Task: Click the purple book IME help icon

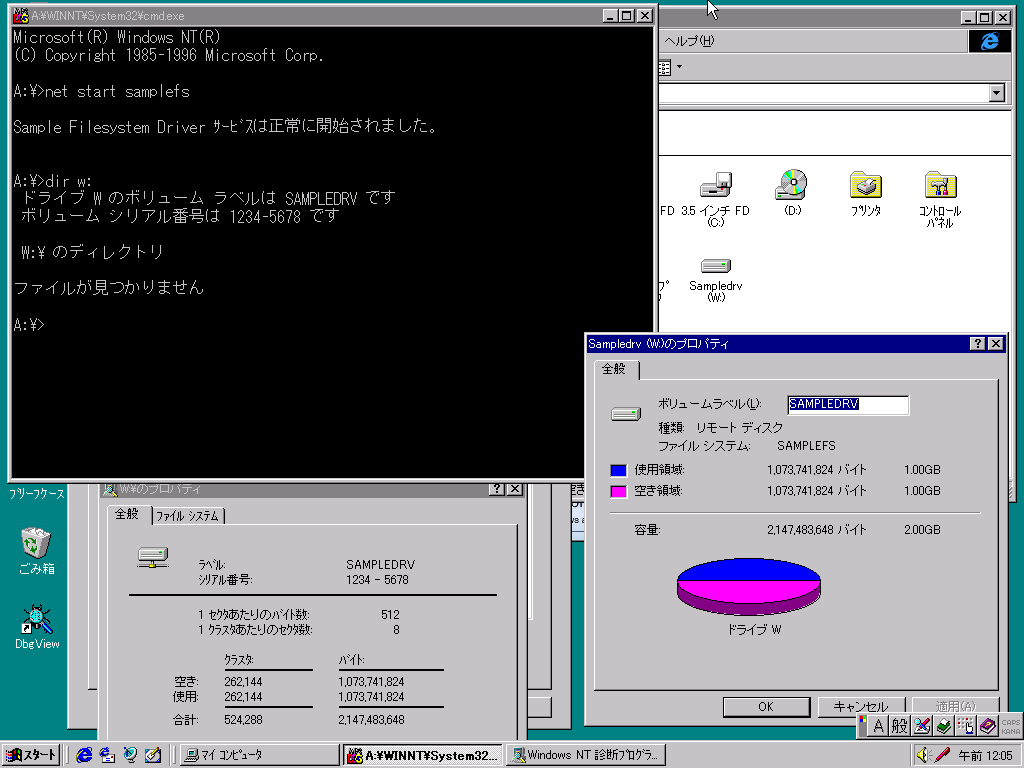Action: (x=987, y=726)
